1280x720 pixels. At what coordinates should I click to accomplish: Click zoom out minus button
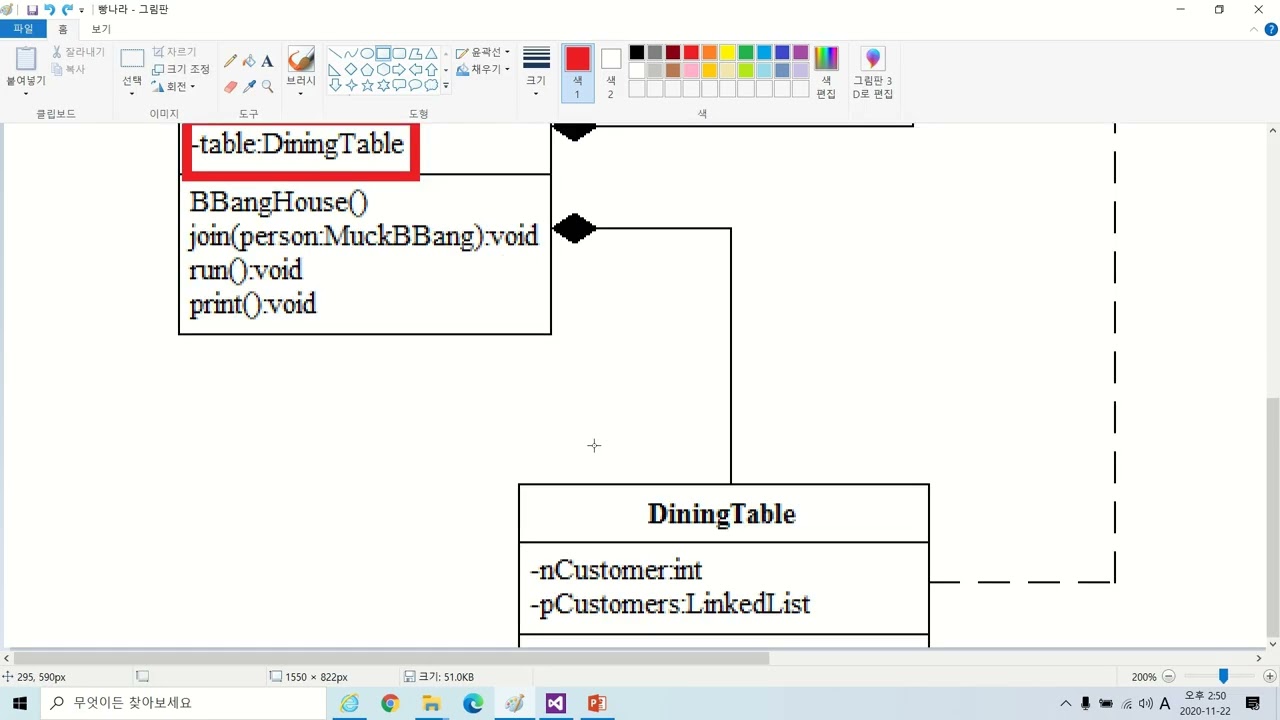click(x=1168, y=677)
